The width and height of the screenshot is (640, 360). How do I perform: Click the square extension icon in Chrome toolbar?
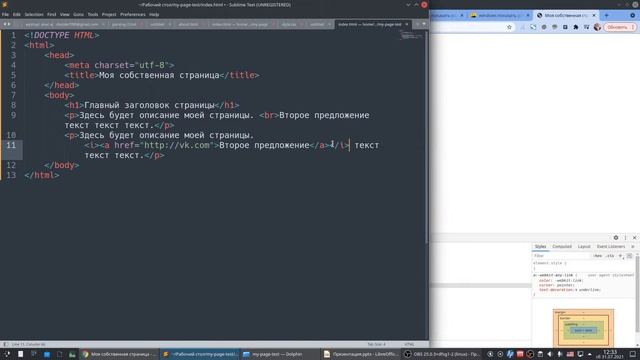click(565, 27)
